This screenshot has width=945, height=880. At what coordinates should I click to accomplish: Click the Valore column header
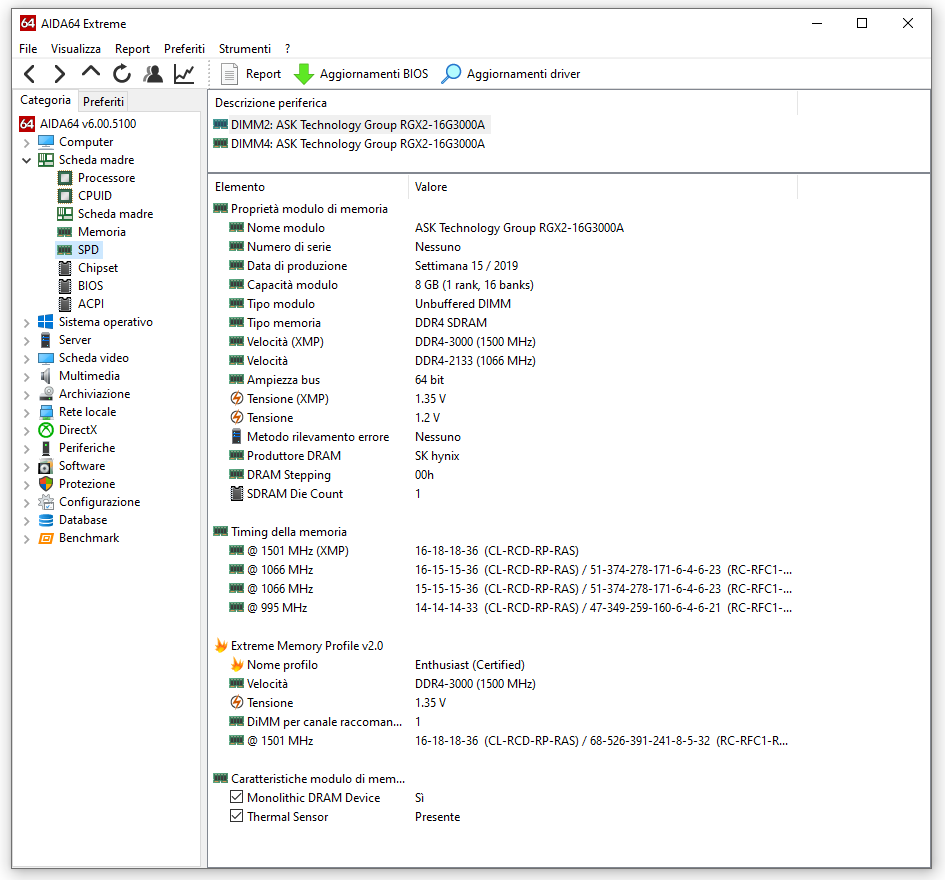(x=431, y=187)
